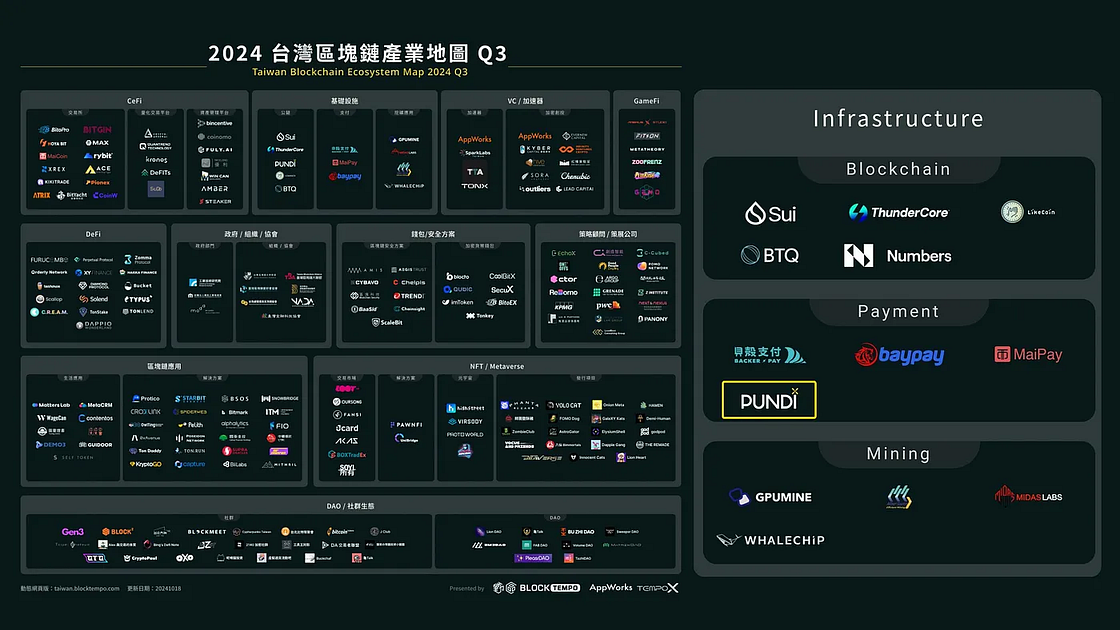Open the Backer Pay logo under Payment
The width and height of the screenshot is (1120, 630).
click(768, 355)
